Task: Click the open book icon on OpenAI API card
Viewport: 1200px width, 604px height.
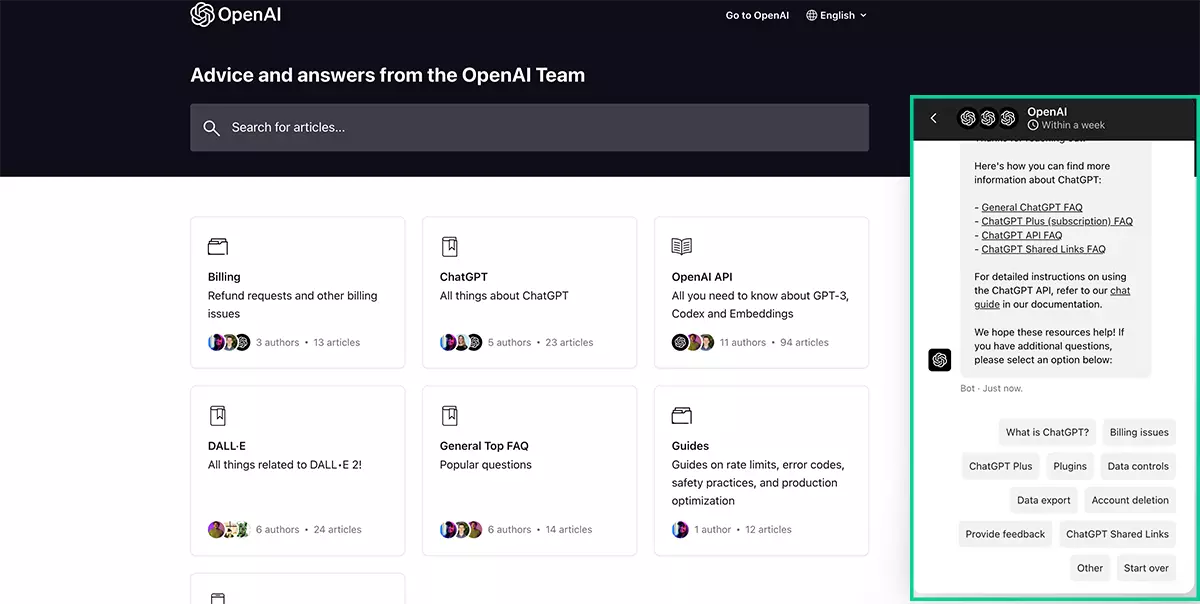Action: tap(682, 246)
